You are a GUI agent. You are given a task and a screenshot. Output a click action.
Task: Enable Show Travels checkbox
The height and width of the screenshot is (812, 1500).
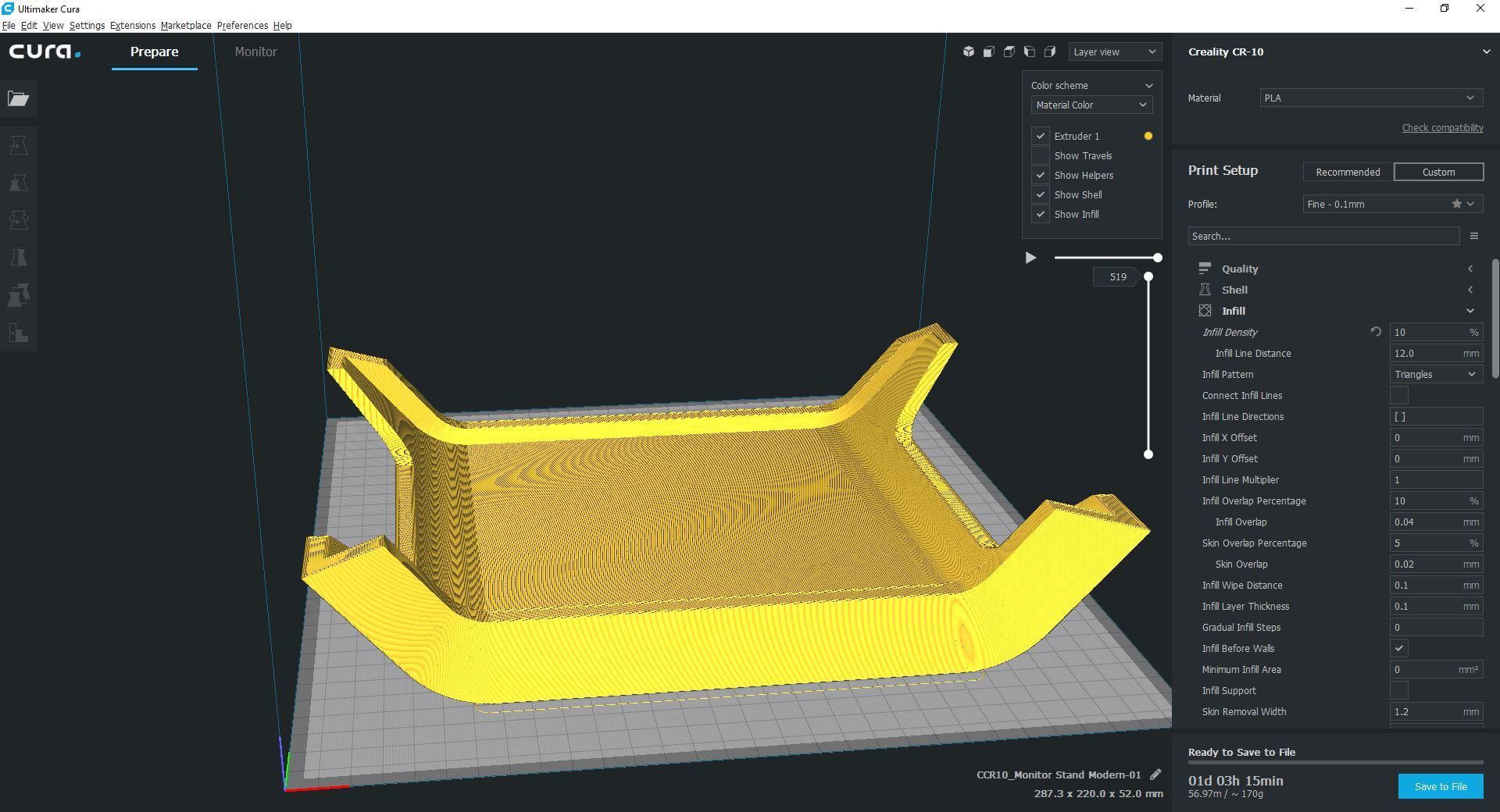click(x=1041, y=155)
